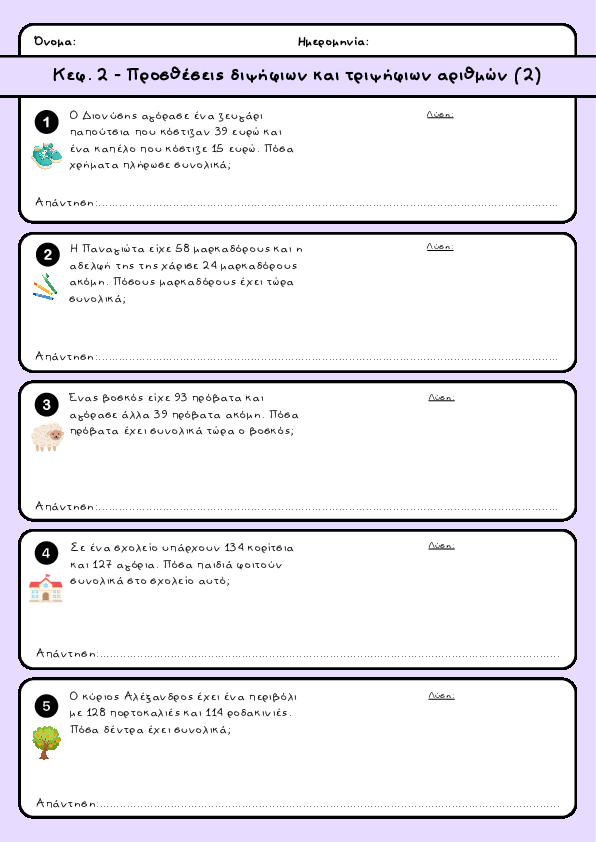
Task: Click the black number 3 circle badge
Action: tap(46, 405)
